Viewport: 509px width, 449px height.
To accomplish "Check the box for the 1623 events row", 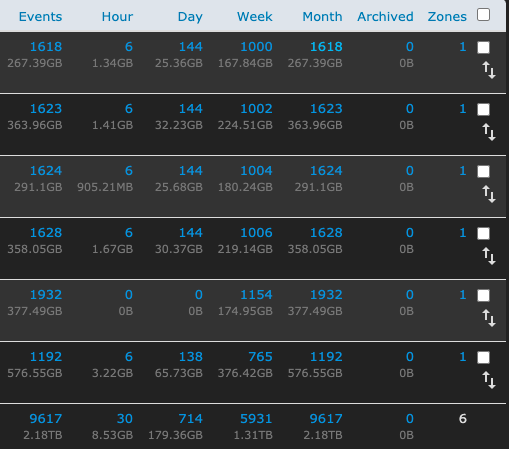I will pos(483,109).
